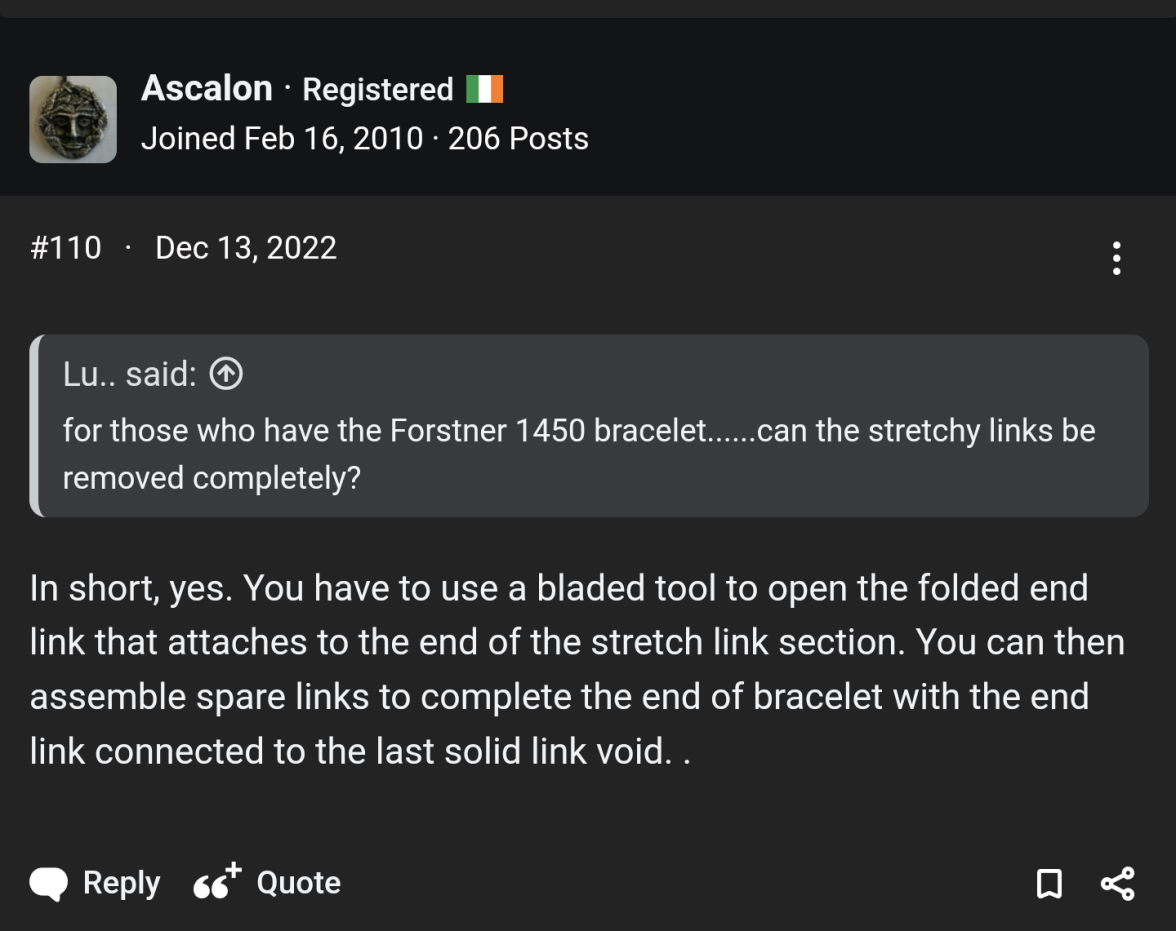Click the 'Registered' user tag

click(377, 89)
